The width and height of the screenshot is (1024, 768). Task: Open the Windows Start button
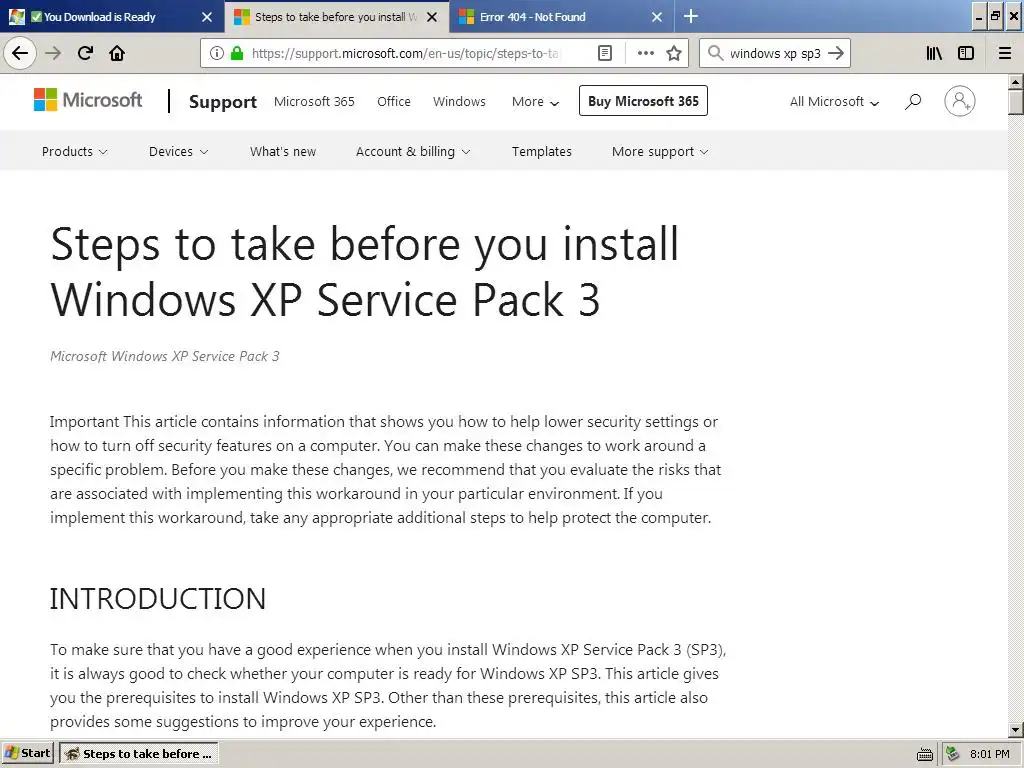27,754
